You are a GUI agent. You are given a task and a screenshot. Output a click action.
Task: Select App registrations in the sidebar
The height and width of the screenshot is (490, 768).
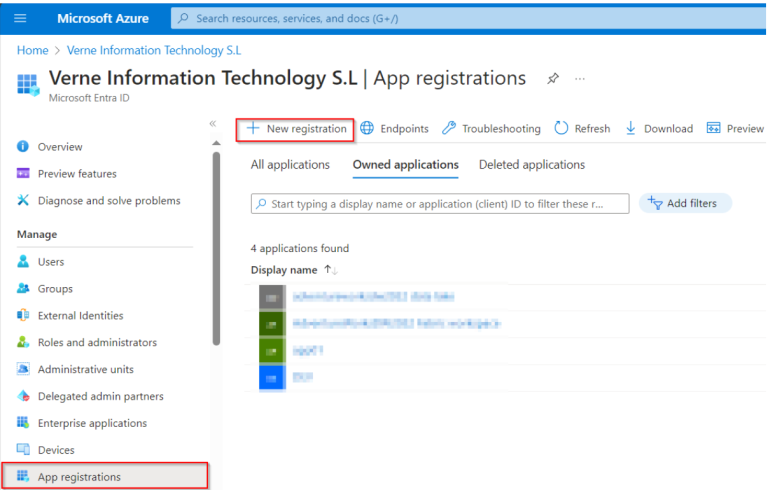(x=105, y=476)
